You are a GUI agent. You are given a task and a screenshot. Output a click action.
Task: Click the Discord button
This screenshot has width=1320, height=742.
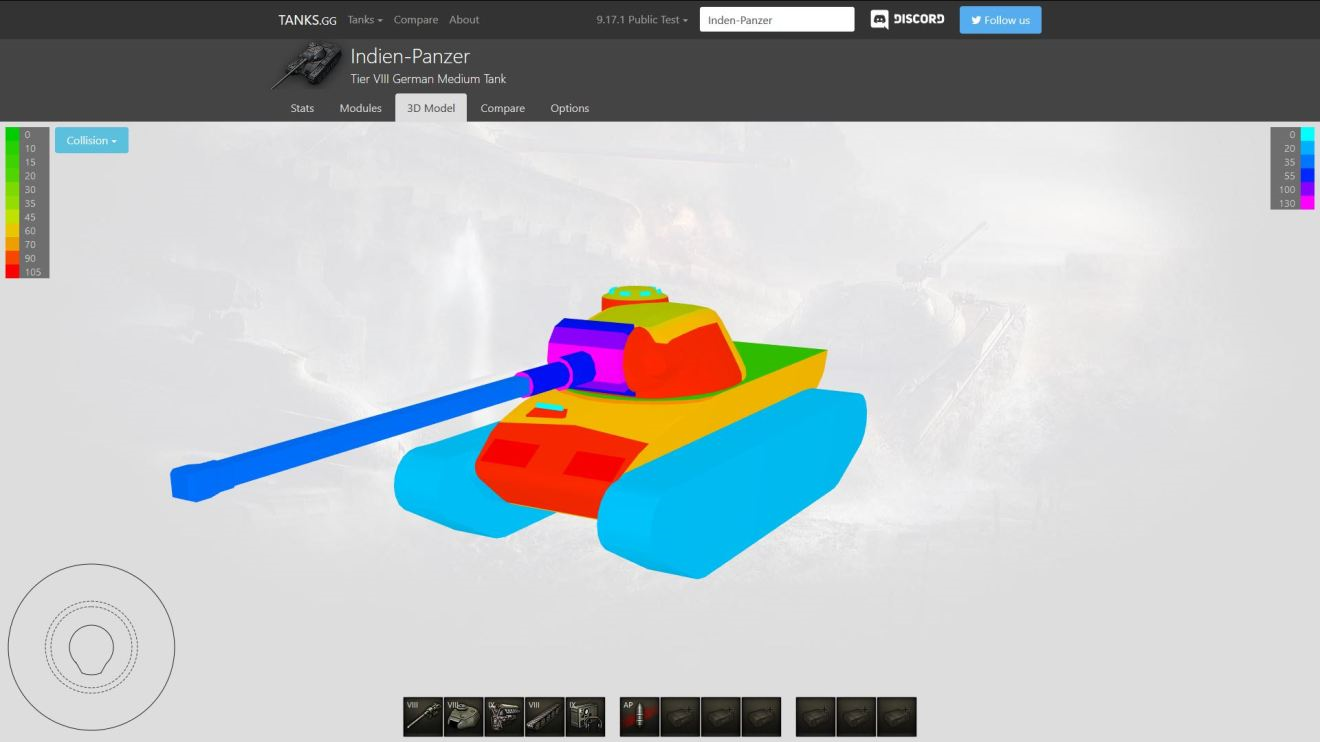coord(907,20)
